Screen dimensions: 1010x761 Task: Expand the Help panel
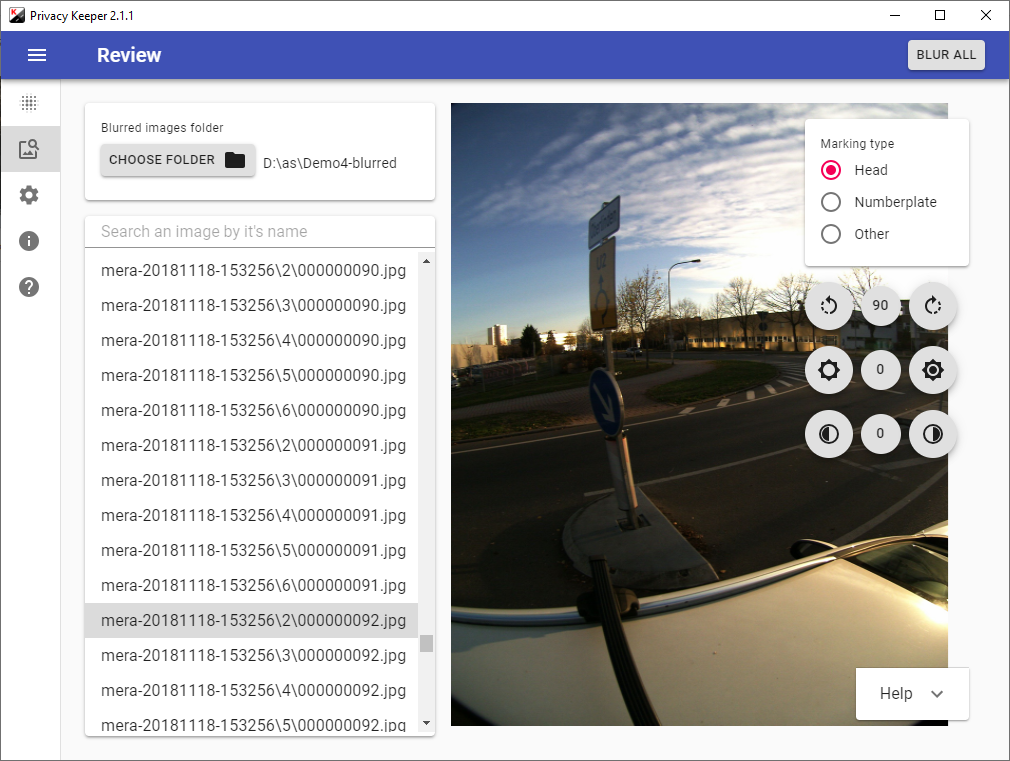912,693
